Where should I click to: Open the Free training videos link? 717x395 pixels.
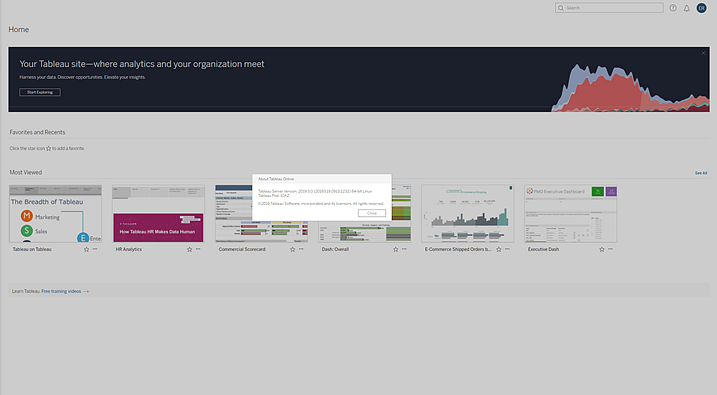pos(65,291)
